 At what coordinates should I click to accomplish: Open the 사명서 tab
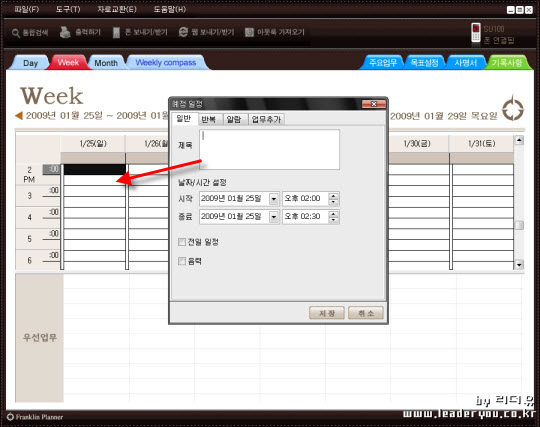[x=466, y=63]
